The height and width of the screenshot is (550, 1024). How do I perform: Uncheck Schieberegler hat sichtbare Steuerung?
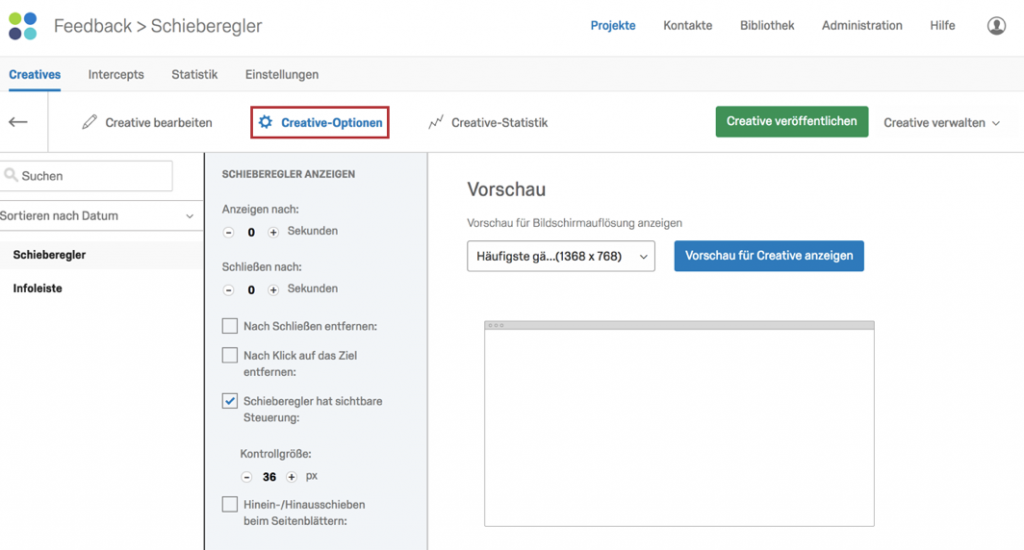point(230,400)
